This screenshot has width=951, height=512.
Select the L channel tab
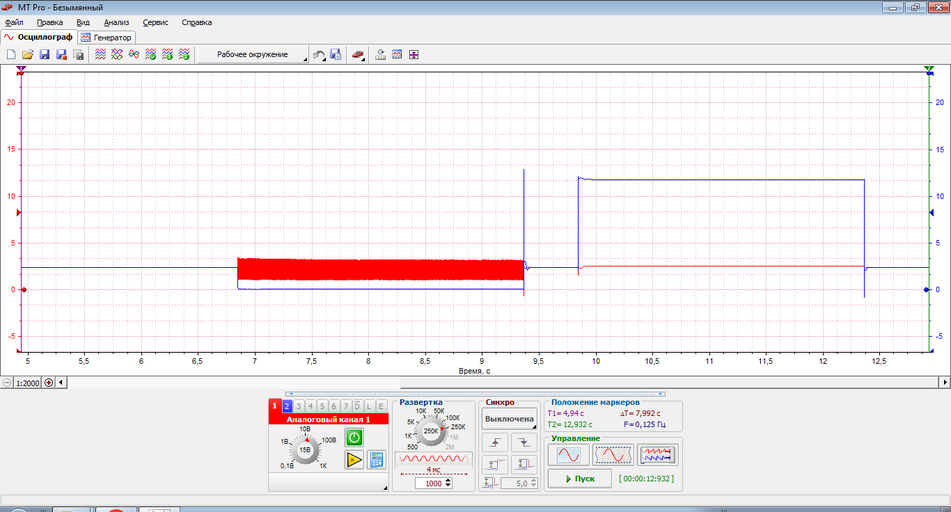click(369, 406)
